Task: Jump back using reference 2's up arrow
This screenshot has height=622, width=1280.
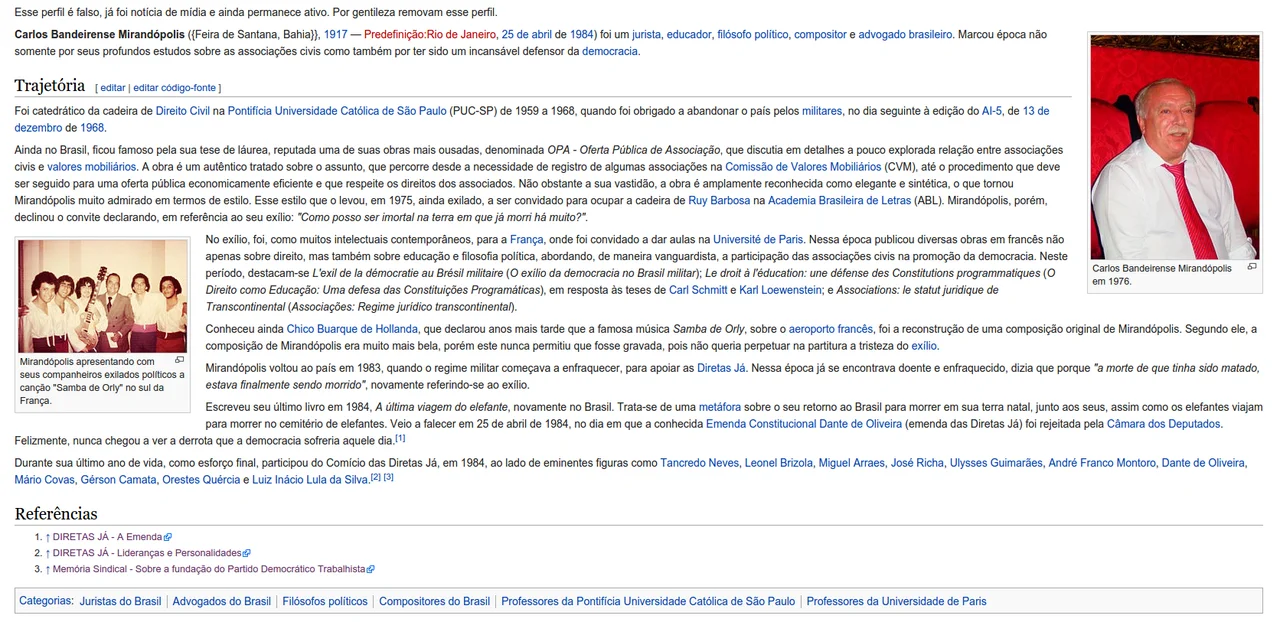Action: click(47, 553)
